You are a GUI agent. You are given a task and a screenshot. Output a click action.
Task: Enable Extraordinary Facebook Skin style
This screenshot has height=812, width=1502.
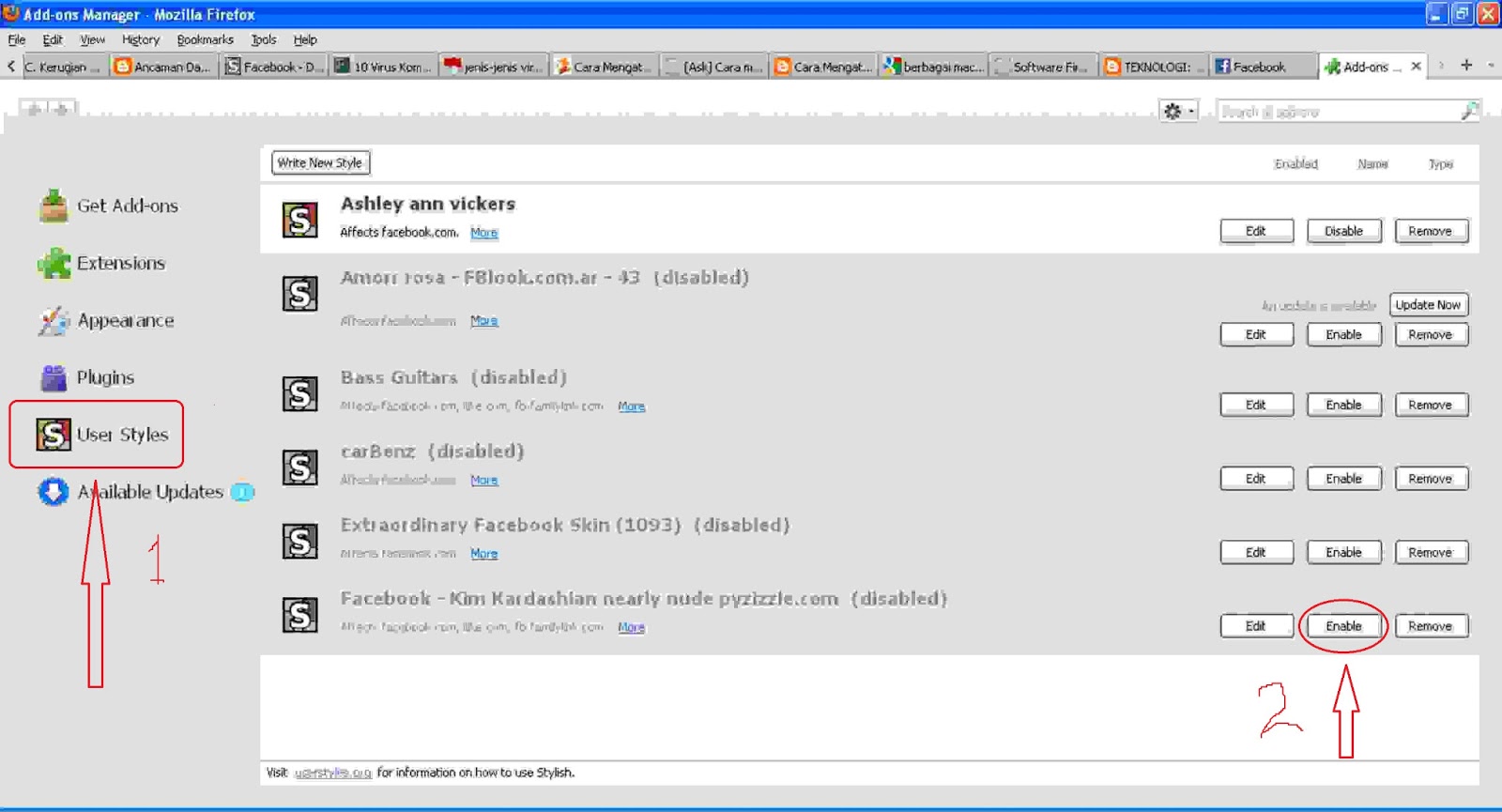tap(1343, 552)
